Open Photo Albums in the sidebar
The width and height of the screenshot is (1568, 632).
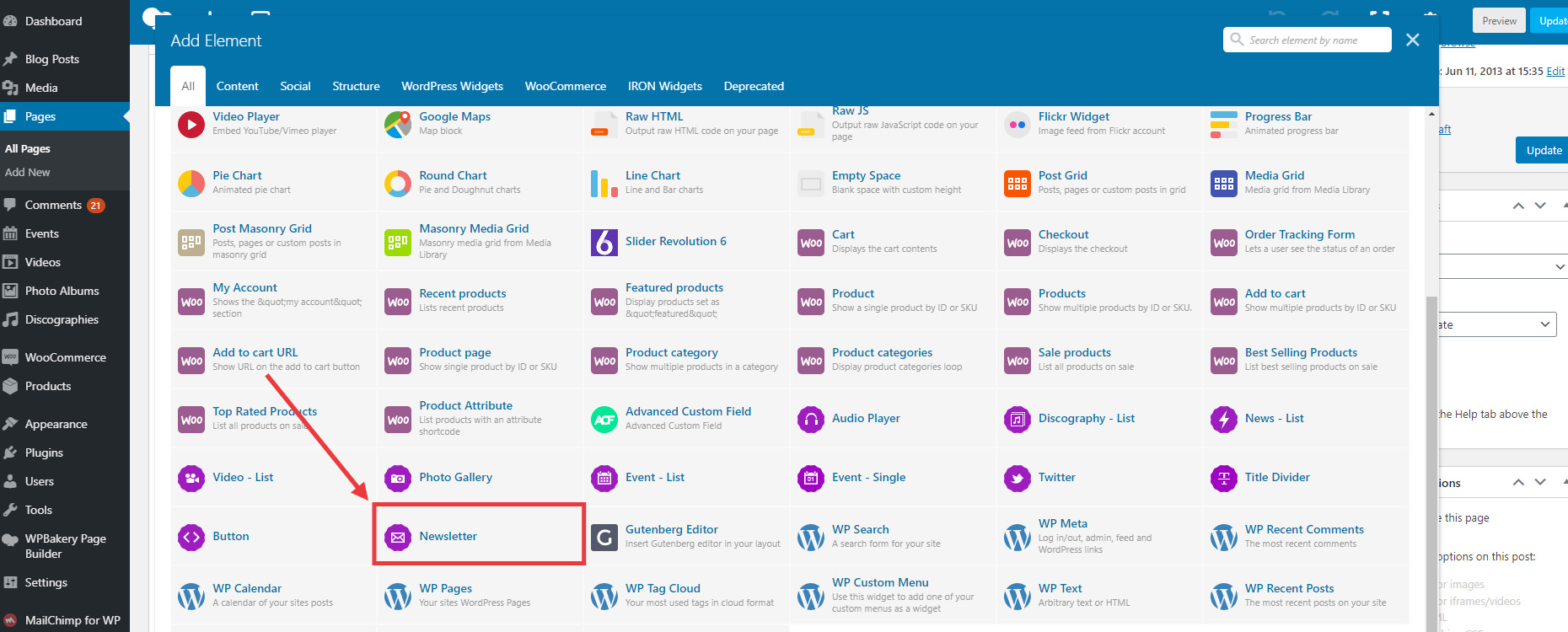tap(62, 291)
